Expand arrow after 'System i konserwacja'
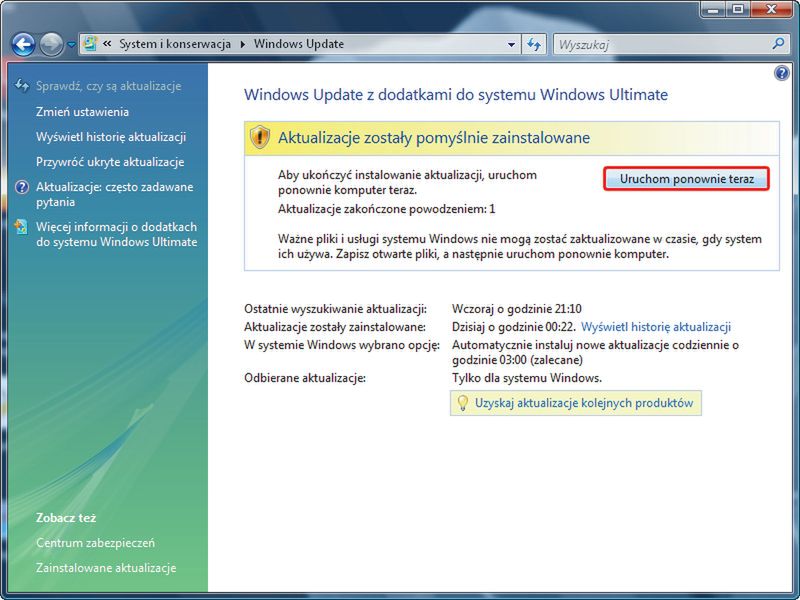The height and width of the screenshot is (600, 800). click(x=242, y=44)
